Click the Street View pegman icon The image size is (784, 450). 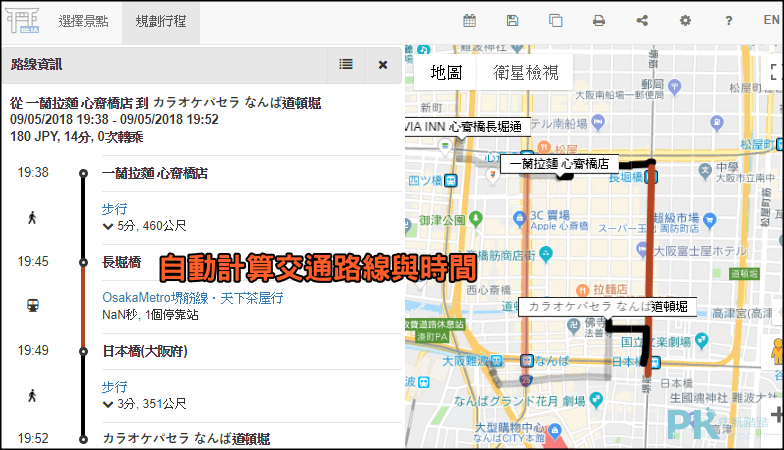tap(777, 351)
